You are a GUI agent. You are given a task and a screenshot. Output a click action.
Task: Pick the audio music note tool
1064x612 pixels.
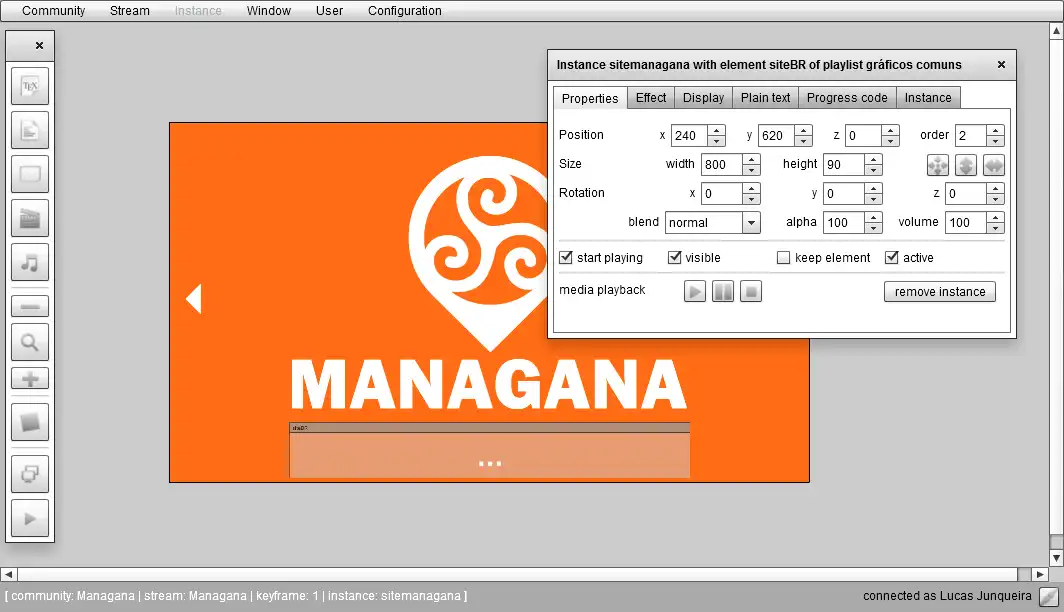(30, 263)
